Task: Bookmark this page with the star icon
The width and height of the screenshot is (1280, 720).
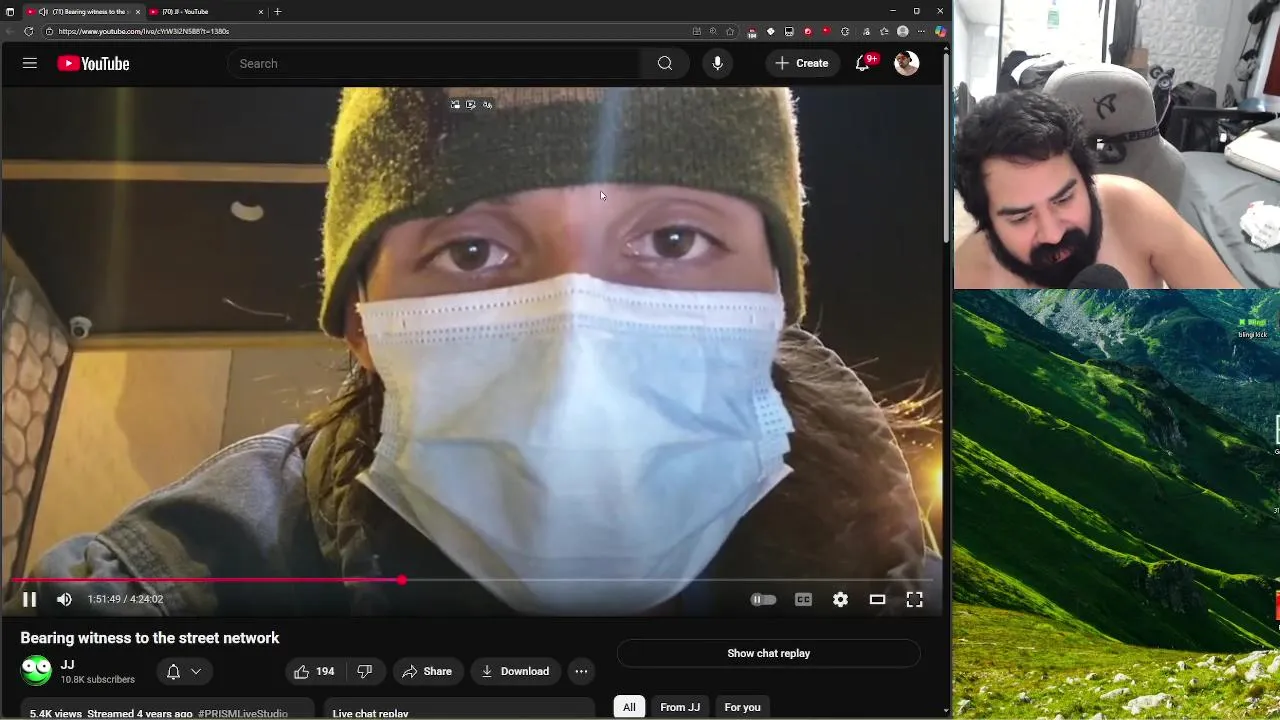Action: (731, 31)
